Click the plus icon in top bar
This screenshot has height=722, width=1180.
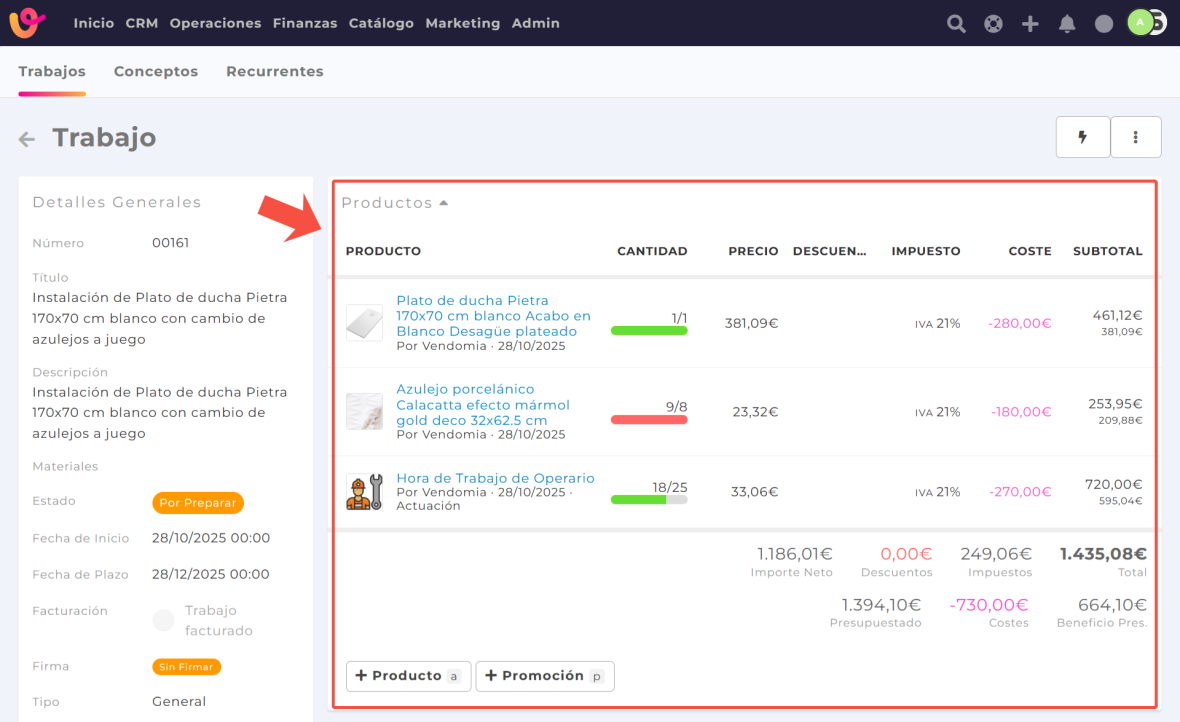1030,24
